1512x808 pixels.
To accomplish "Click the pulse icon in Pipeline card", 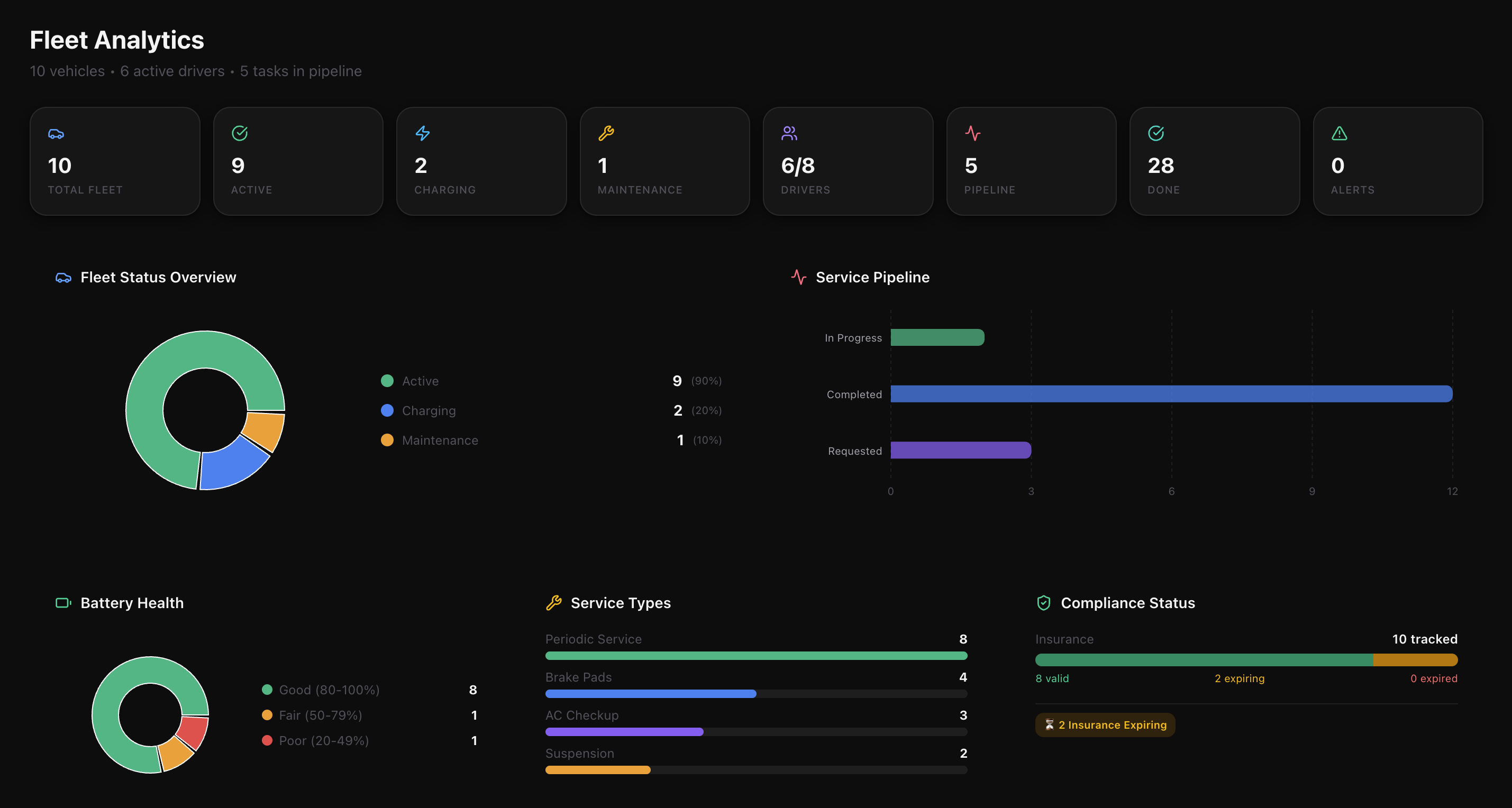I will pyautogui.click(x=972, y=133).
